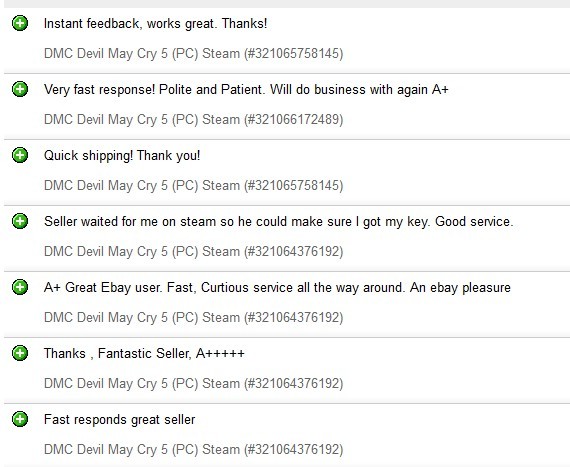
Task: Click the comment about the seller waiting on steam
Action: (278, 221)
